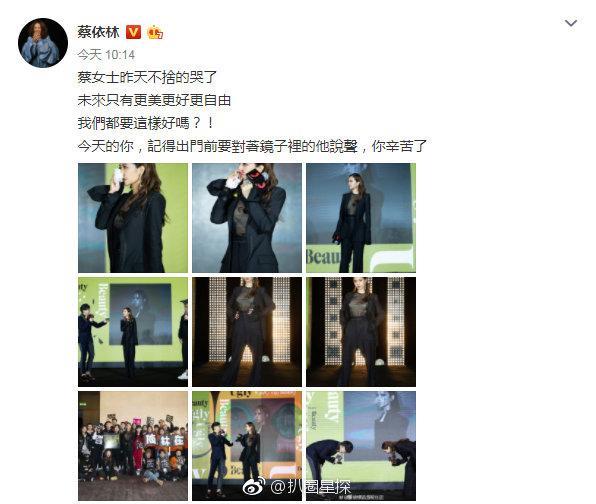Open fifth photo of pose between light panels
This screenshot has height=504, width=596.
click(247, 332)
